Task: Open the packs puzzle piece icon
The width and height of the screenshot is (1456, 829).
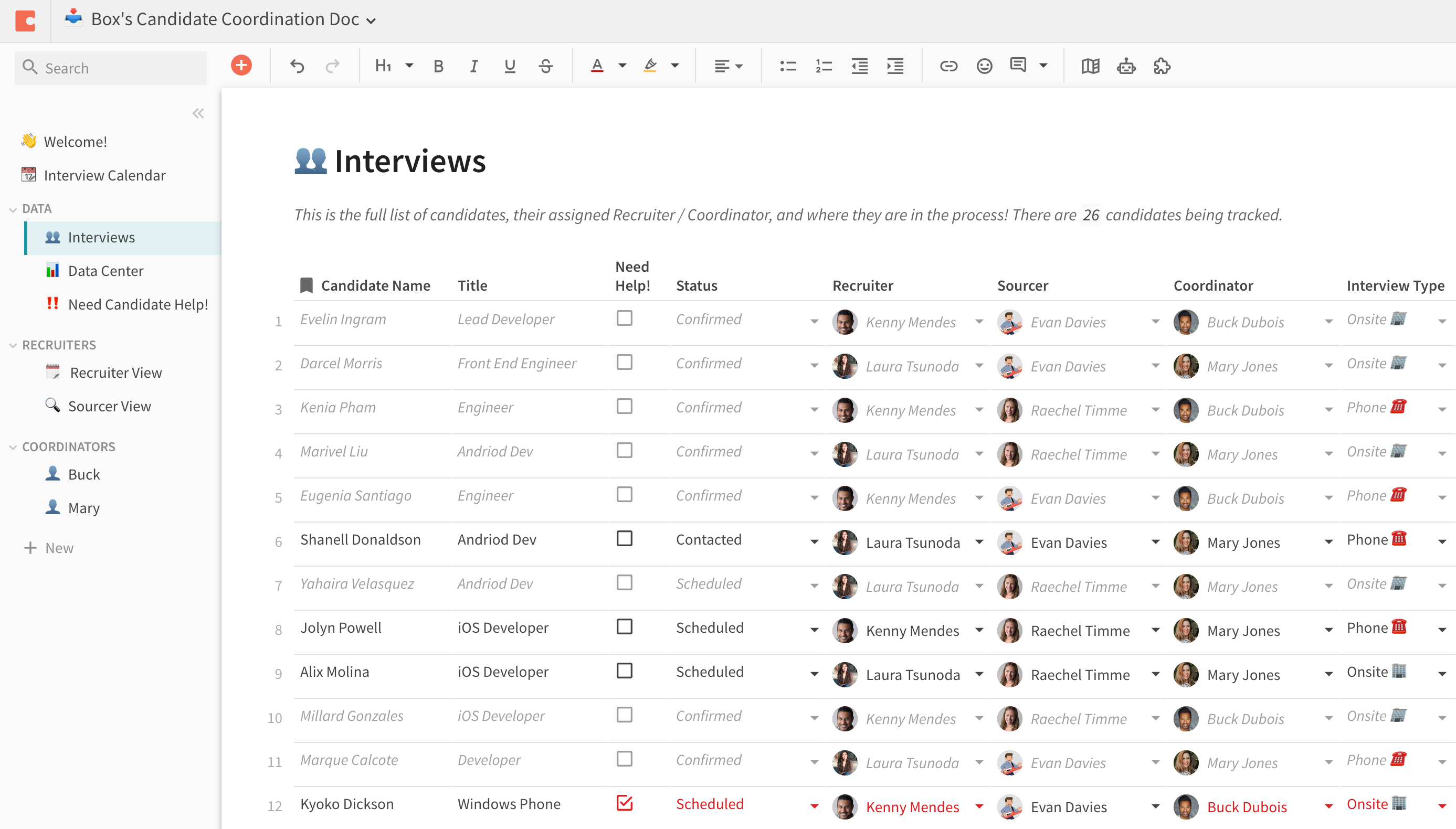Action: (x=1162, y=66)
